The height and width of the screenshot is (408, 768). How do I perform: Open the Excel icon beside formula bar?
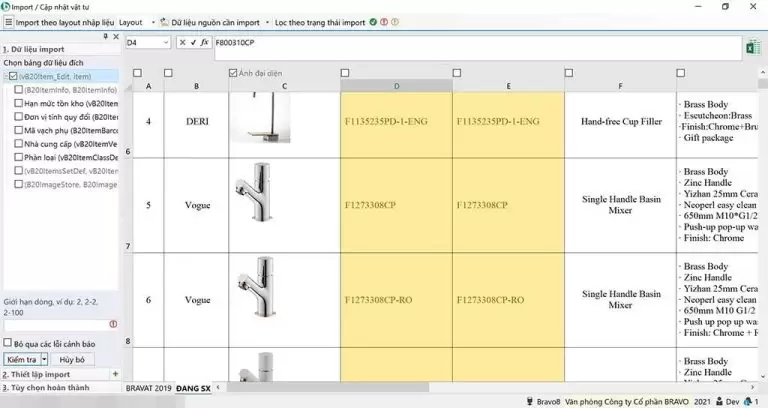pos(755,47)
